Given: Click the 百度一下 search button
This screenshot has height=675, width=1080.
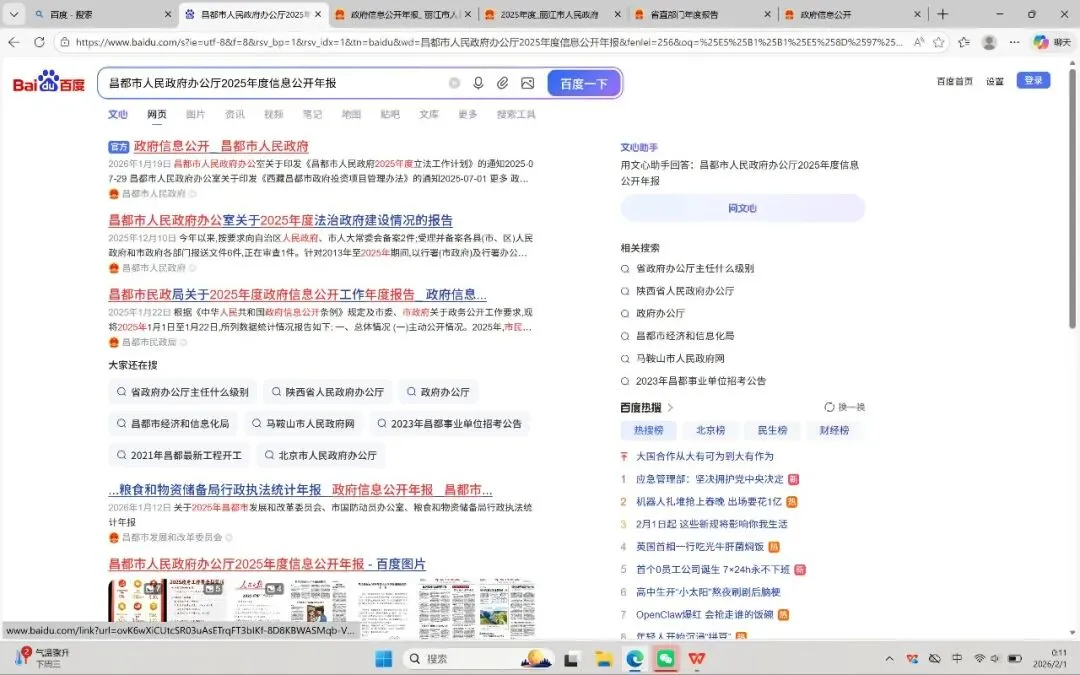Looking at the screenshot, I should coord(584,83).
